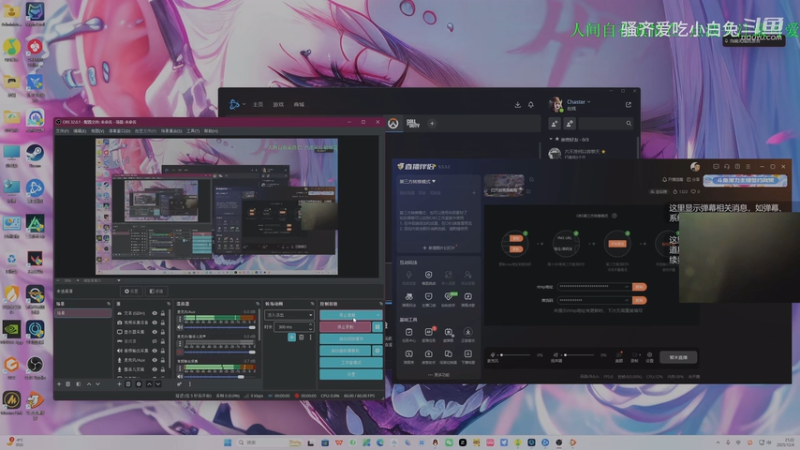Toggle the lock on the 显示器采集 source
This screenshot has height=450, width=800.
(163, 332)
